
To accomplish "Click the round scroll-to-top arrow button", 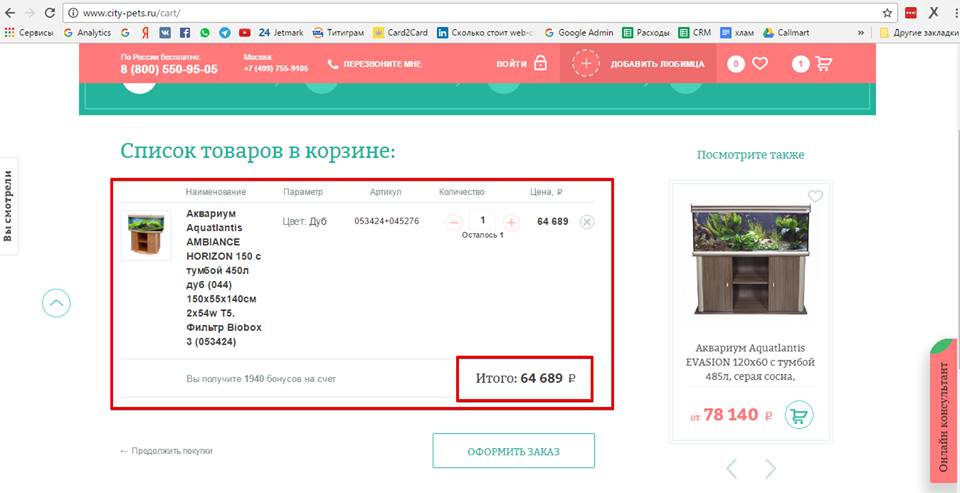I will [56, 303].
